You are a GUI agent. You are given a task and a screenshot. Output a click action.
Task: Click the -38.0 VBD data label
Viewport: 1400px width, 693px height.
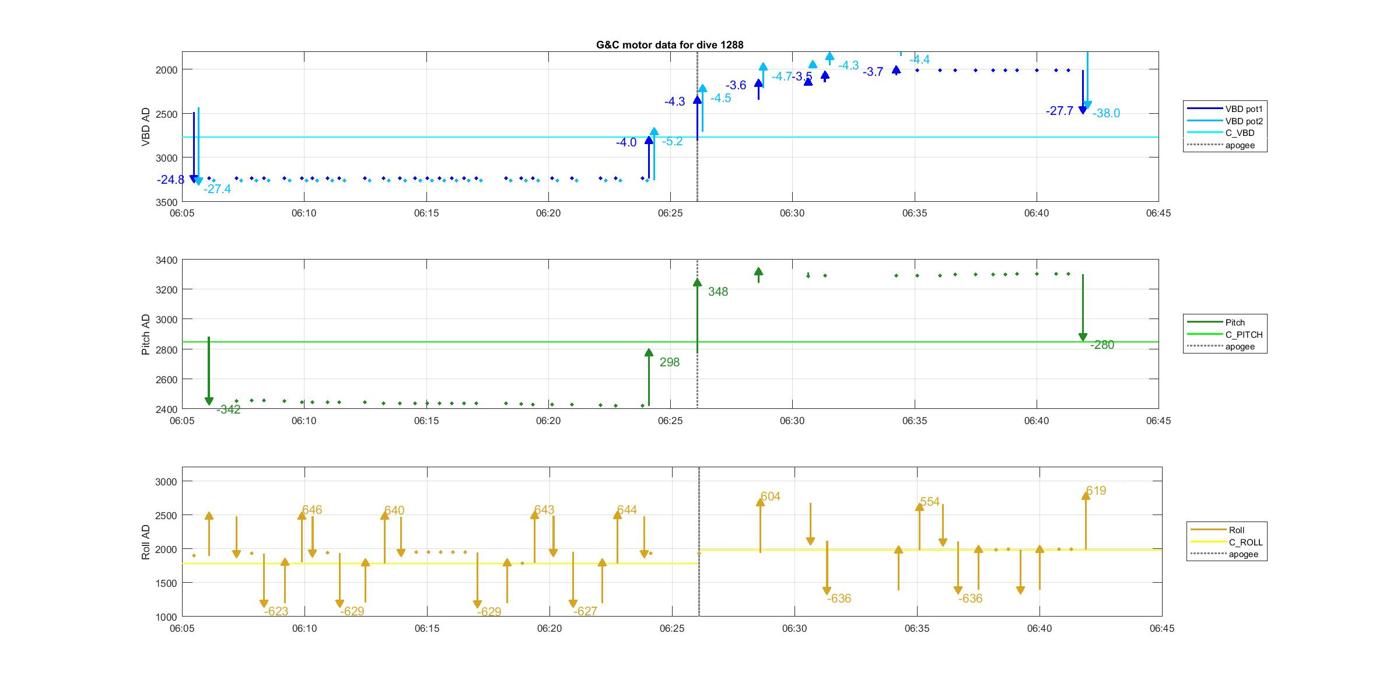[x=1106, y=114]
